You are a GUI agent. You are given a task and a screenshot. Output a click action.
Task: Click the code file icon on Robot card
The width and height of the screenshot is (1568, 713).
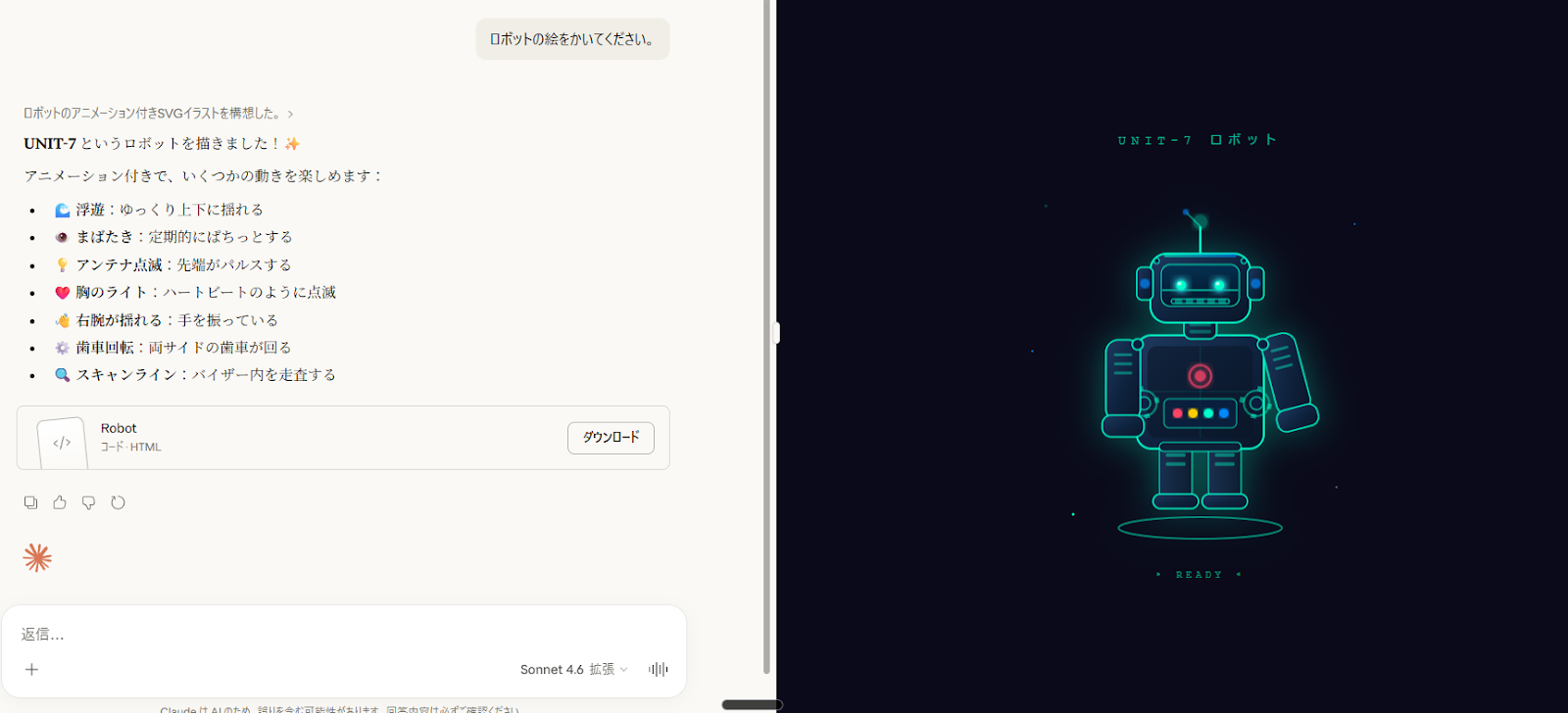62,443
